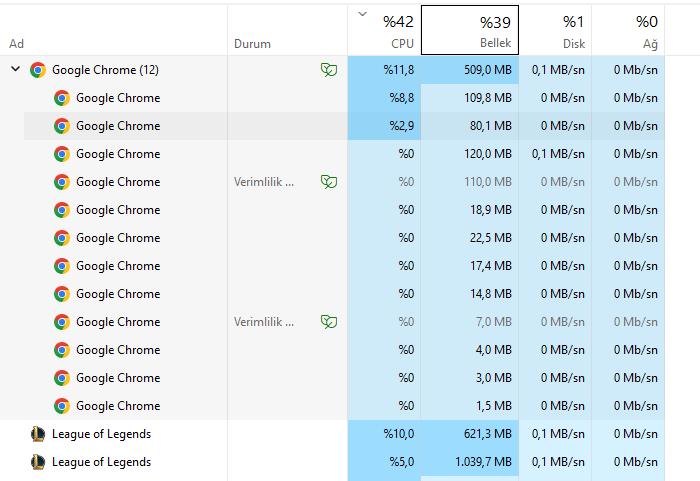The image size is (700, 481).
Task: Click the League of Legends icon using 1.039,7 MB
Action: click(38, 462)
